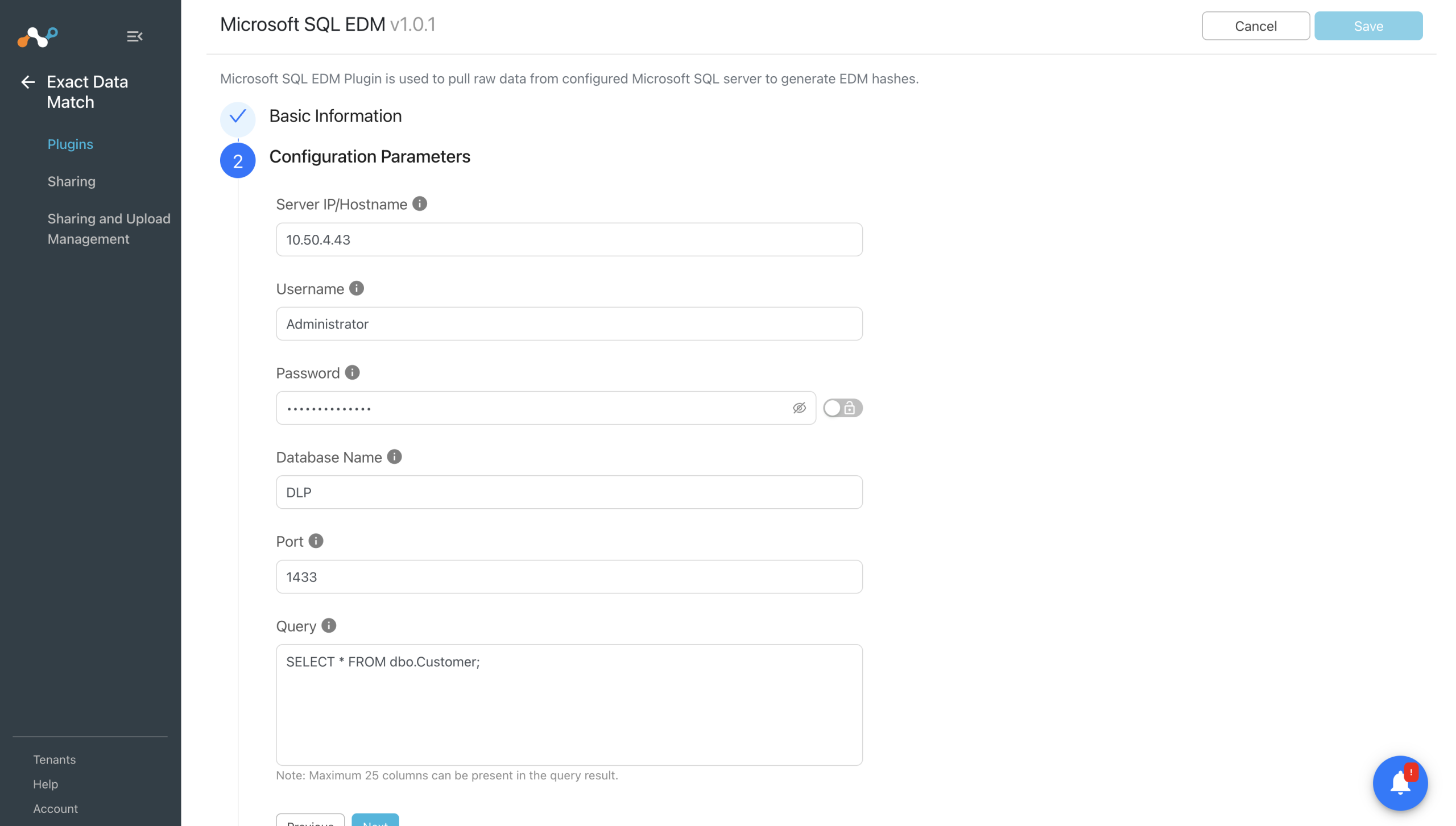Select Plugins in the sidebar

point(70,144)
